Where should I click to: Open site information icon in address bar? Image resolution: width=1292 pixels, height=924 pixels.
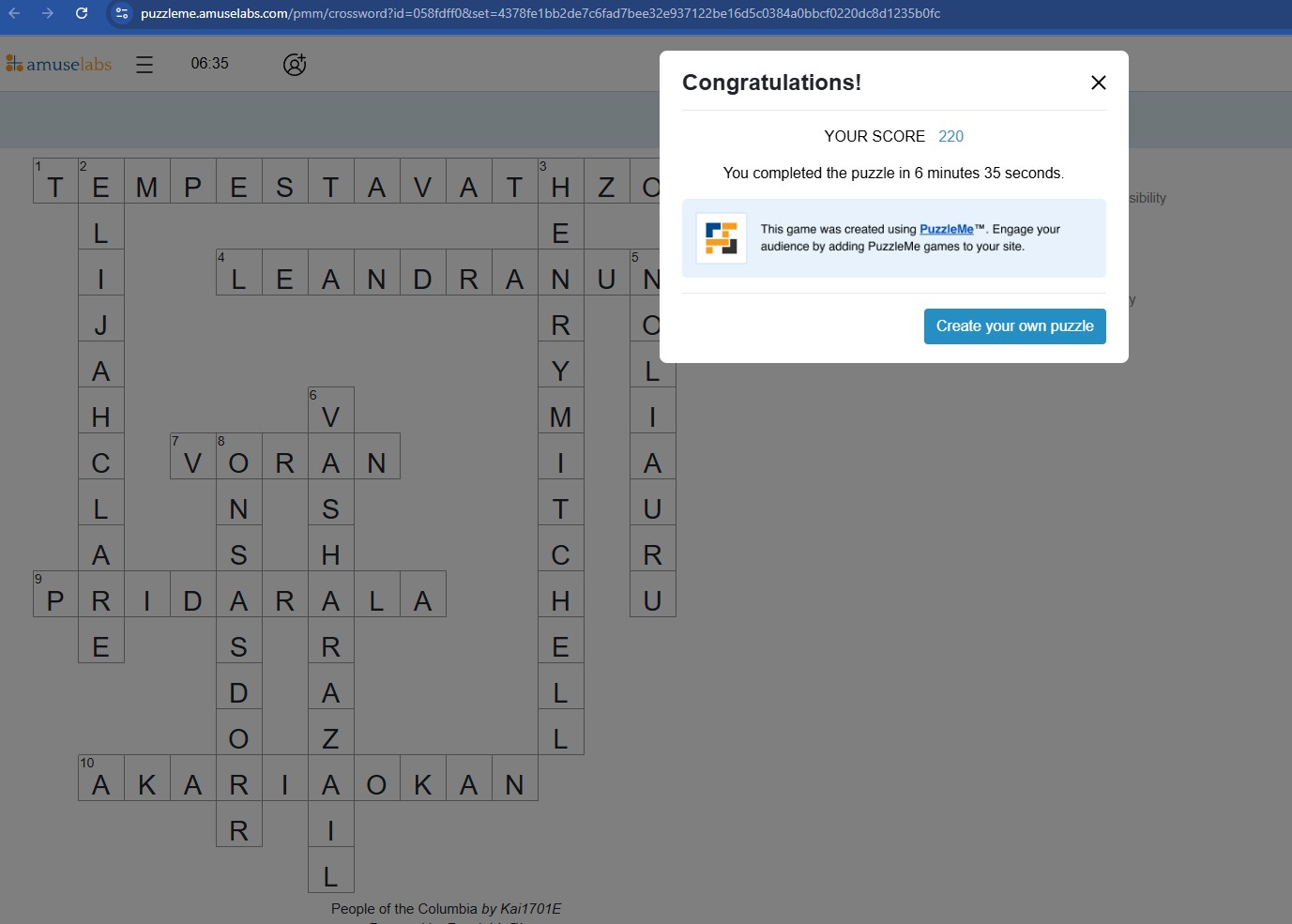coord(122,13)
